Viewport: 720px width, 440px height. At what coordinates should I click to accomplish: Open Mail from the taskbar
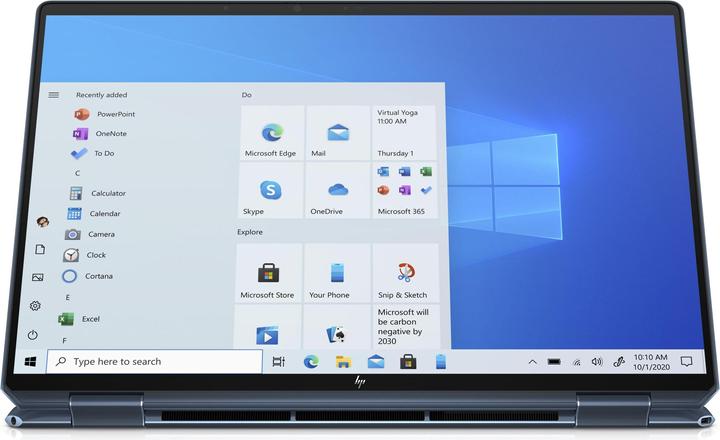[x=376, y=362]
